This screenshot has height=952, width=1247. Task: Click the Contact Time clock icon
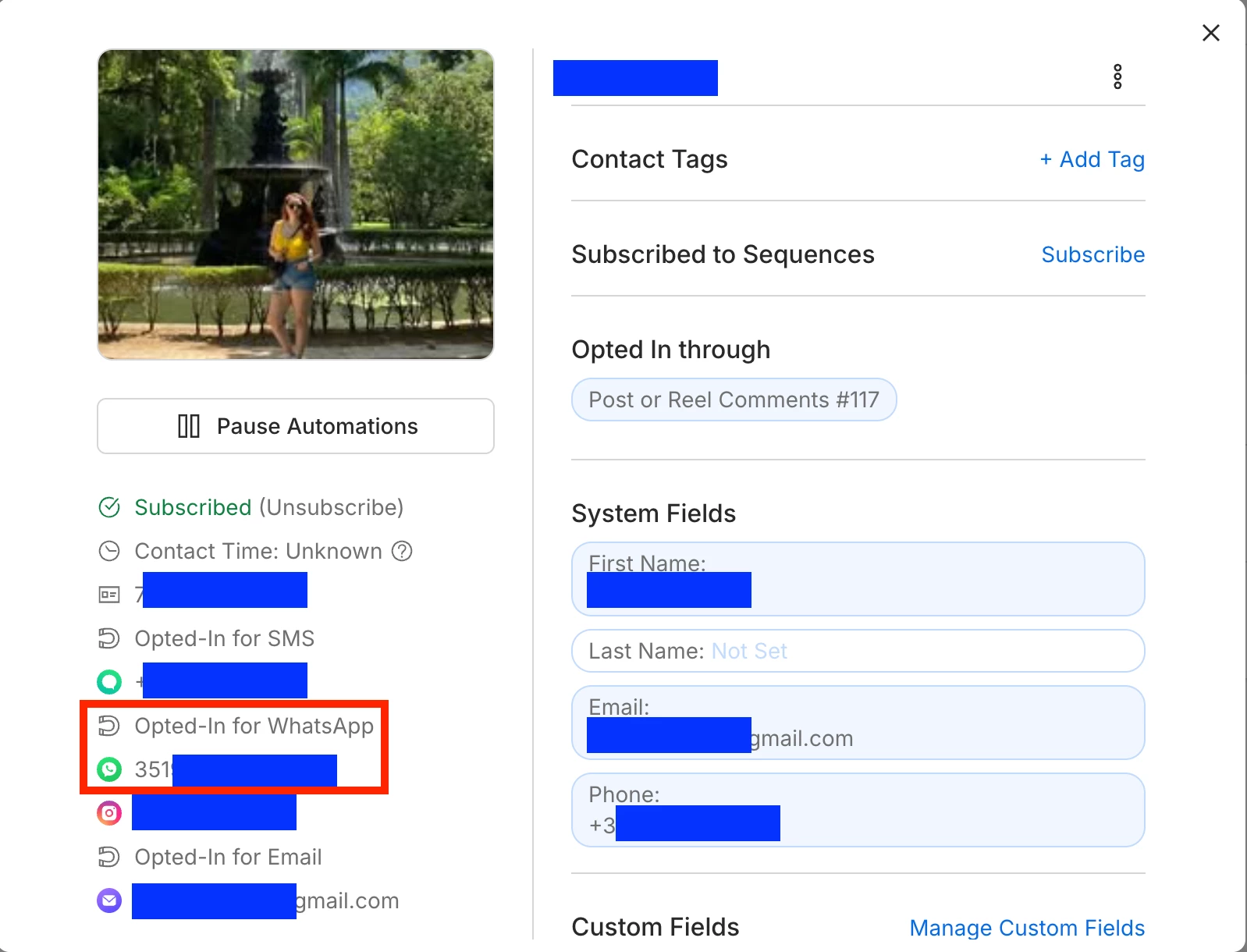(109, 552)
